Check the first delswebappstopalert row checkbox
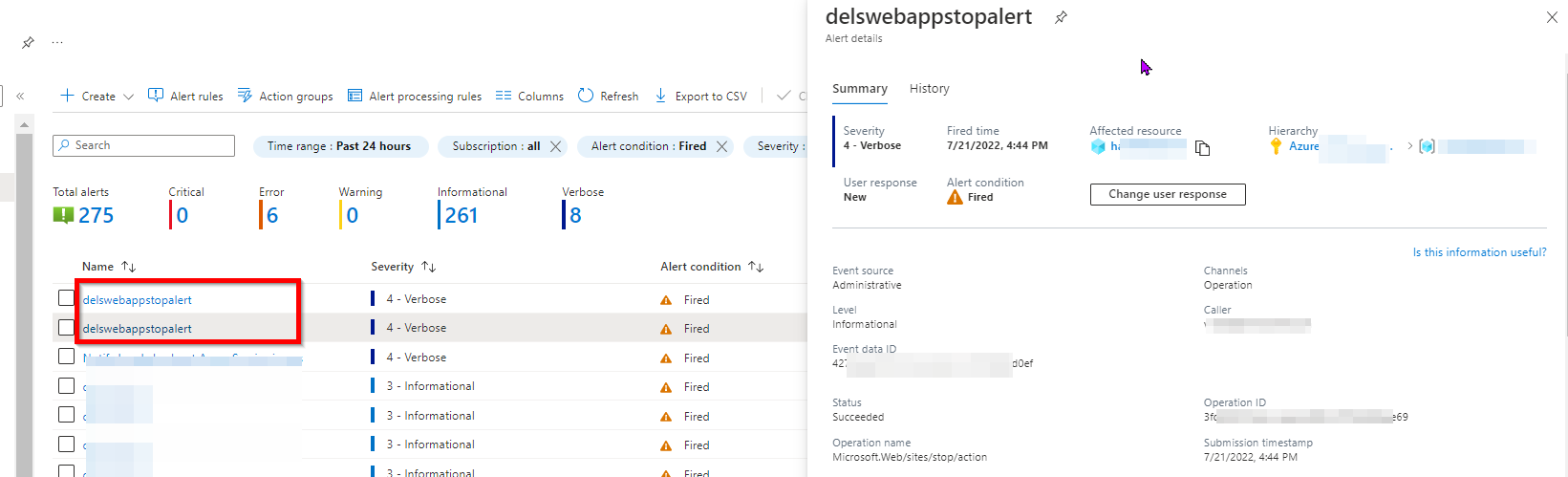Viewport: 1568px width, 477px height. [66, 298]
